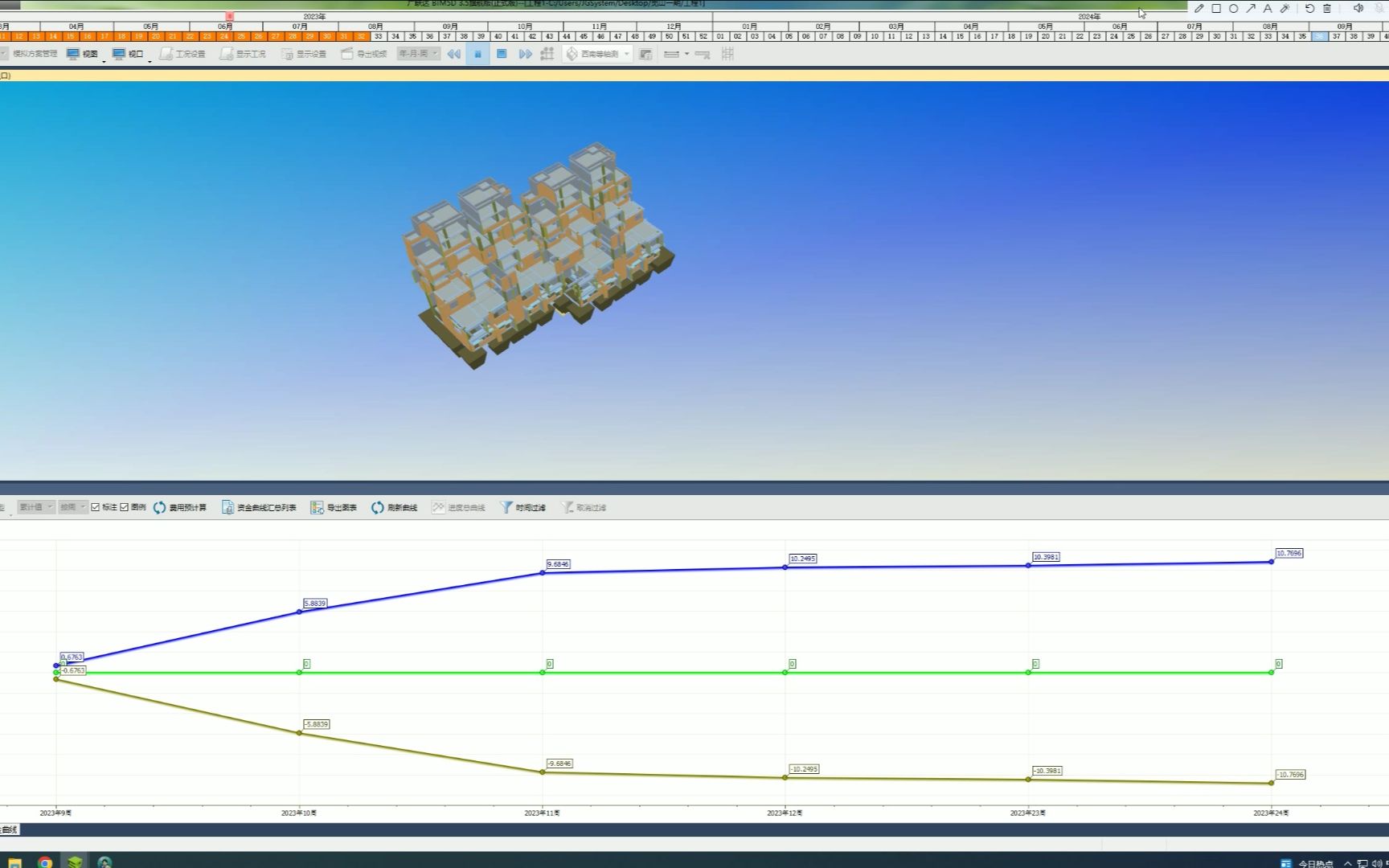Screen dimensions: 1389x868
Task: Open the green cube app in the taskbar
Action: click(x=75, y=862)
